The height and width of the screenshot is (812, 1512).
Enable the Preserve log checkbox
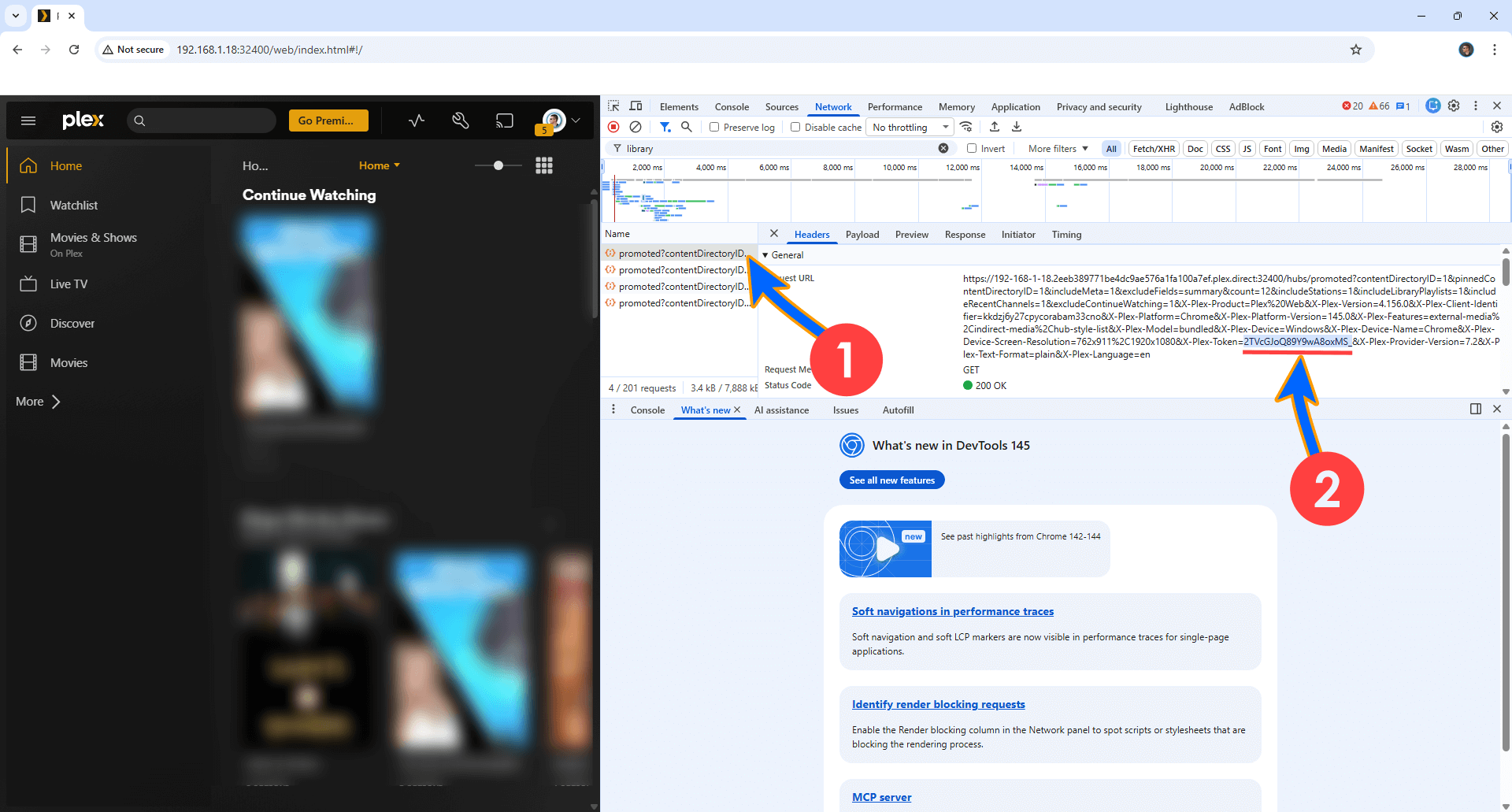click(714, 127)
